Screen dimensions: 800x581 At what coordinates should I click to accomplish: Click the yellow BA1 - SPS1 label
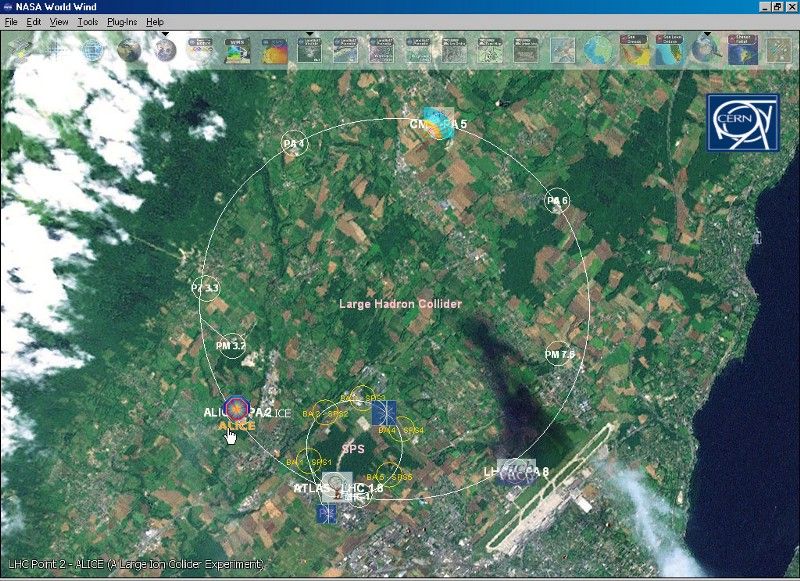click(x=309, y=462)
